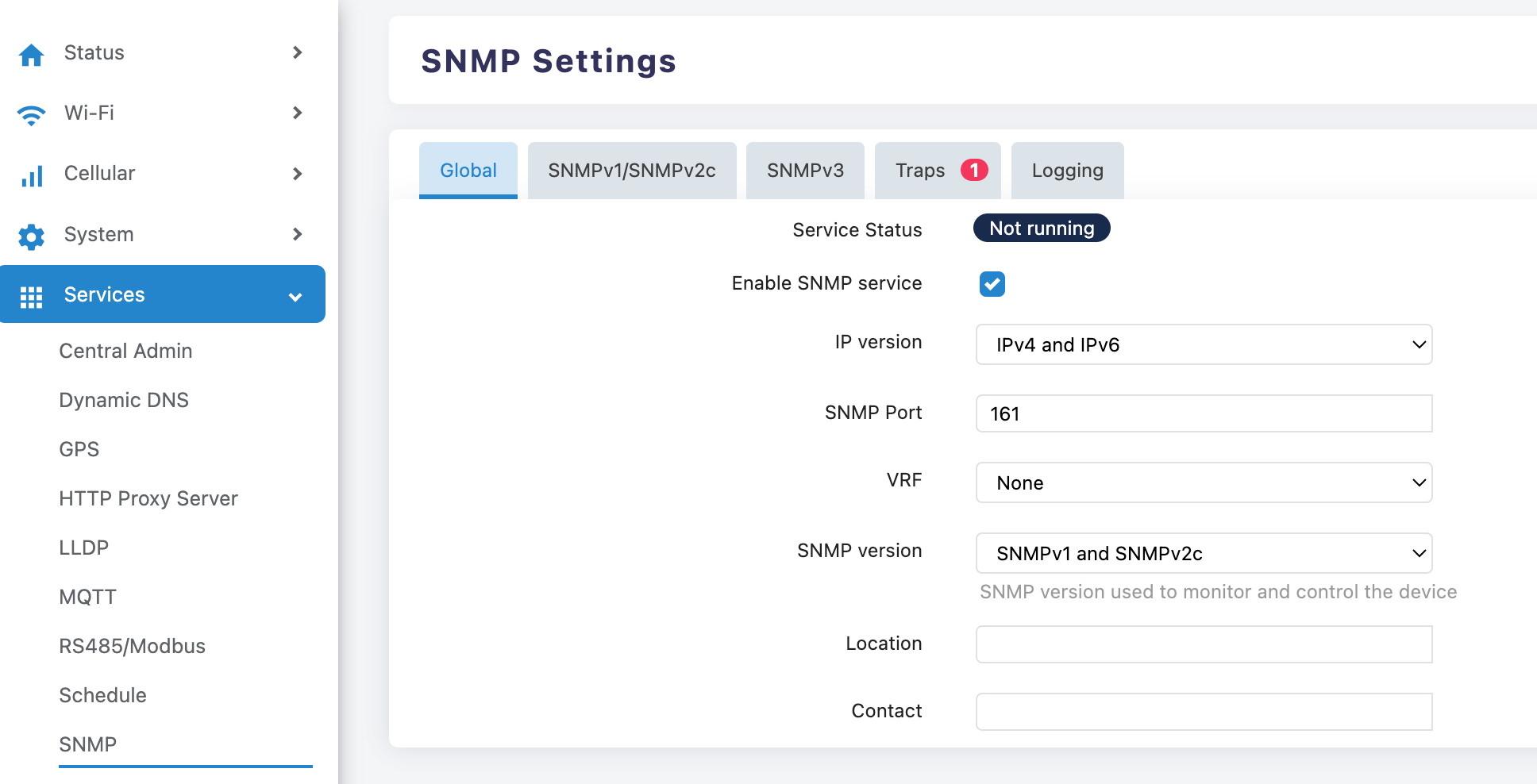Click the System gear icon
The height and width of the screenshot is (784, 1537).
click(32, 236)
